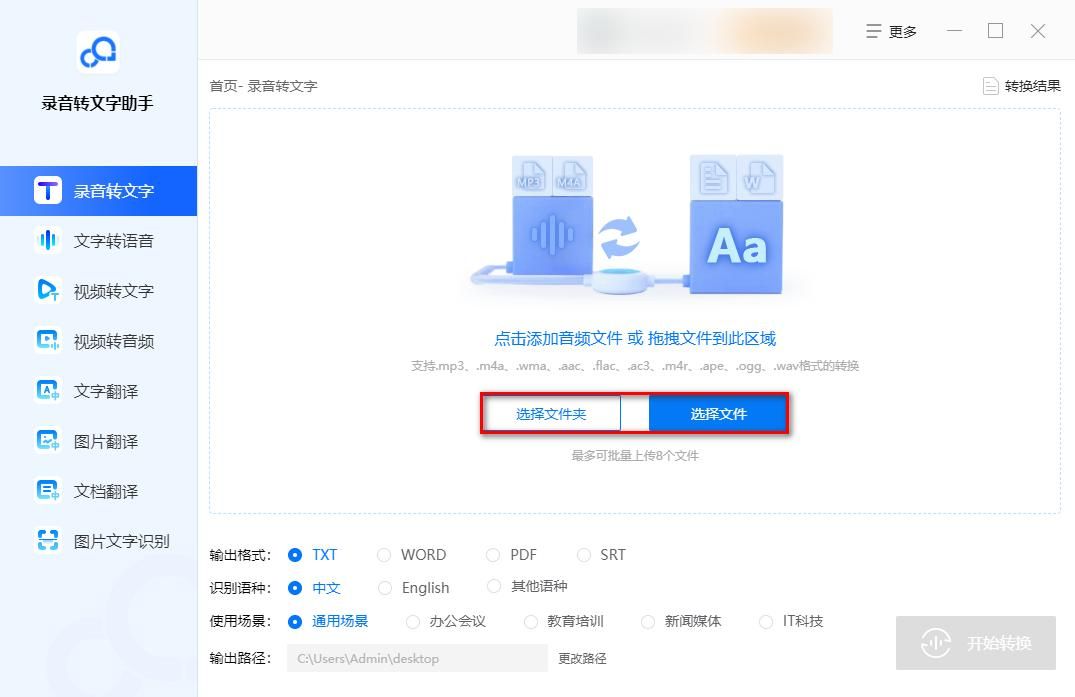Select TXT output format radio
Screen dimensions: 1075x697
tap(295, 555)
